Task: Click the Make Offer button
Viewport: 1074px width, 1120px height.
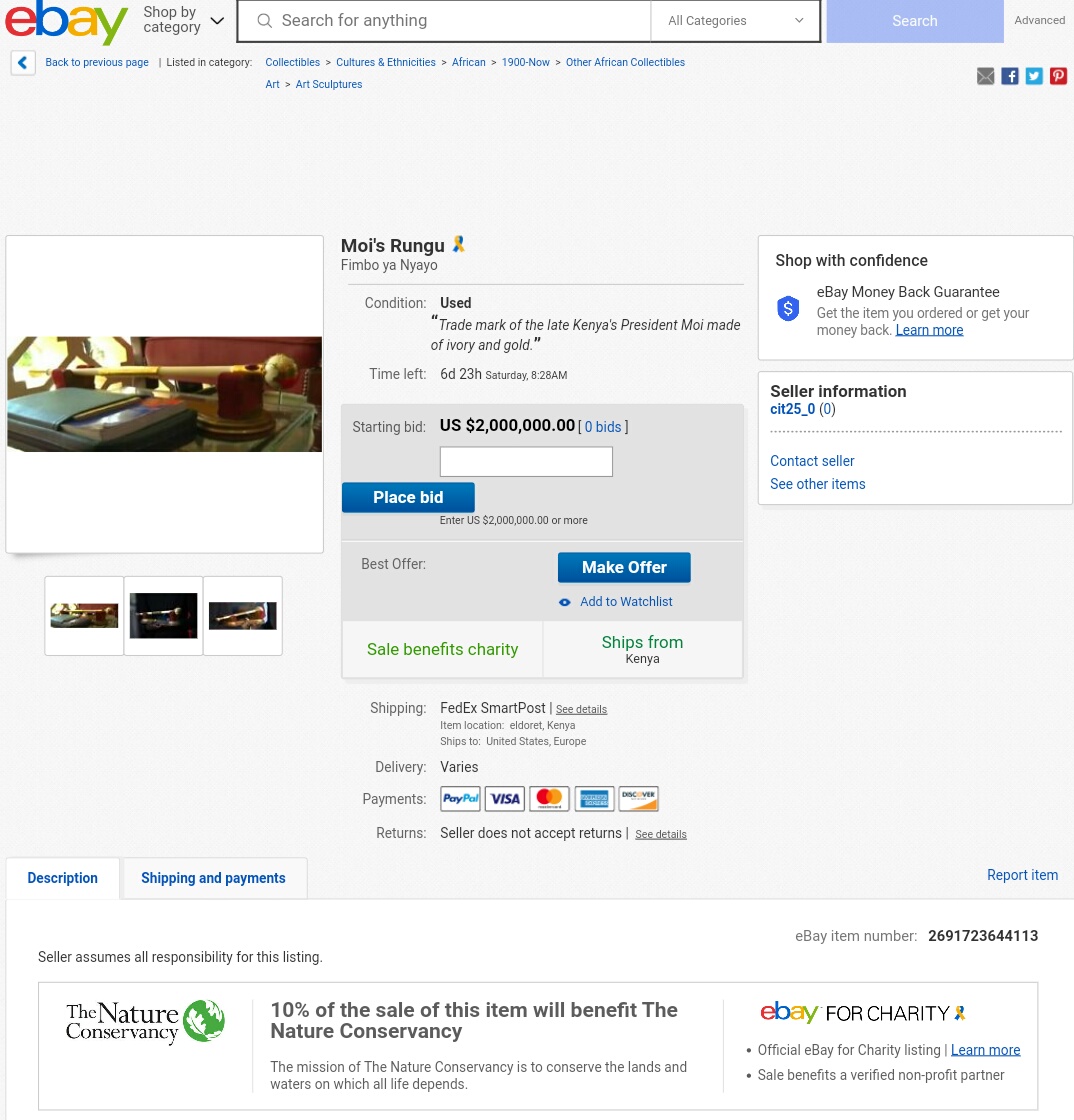Action: point(624,567)
